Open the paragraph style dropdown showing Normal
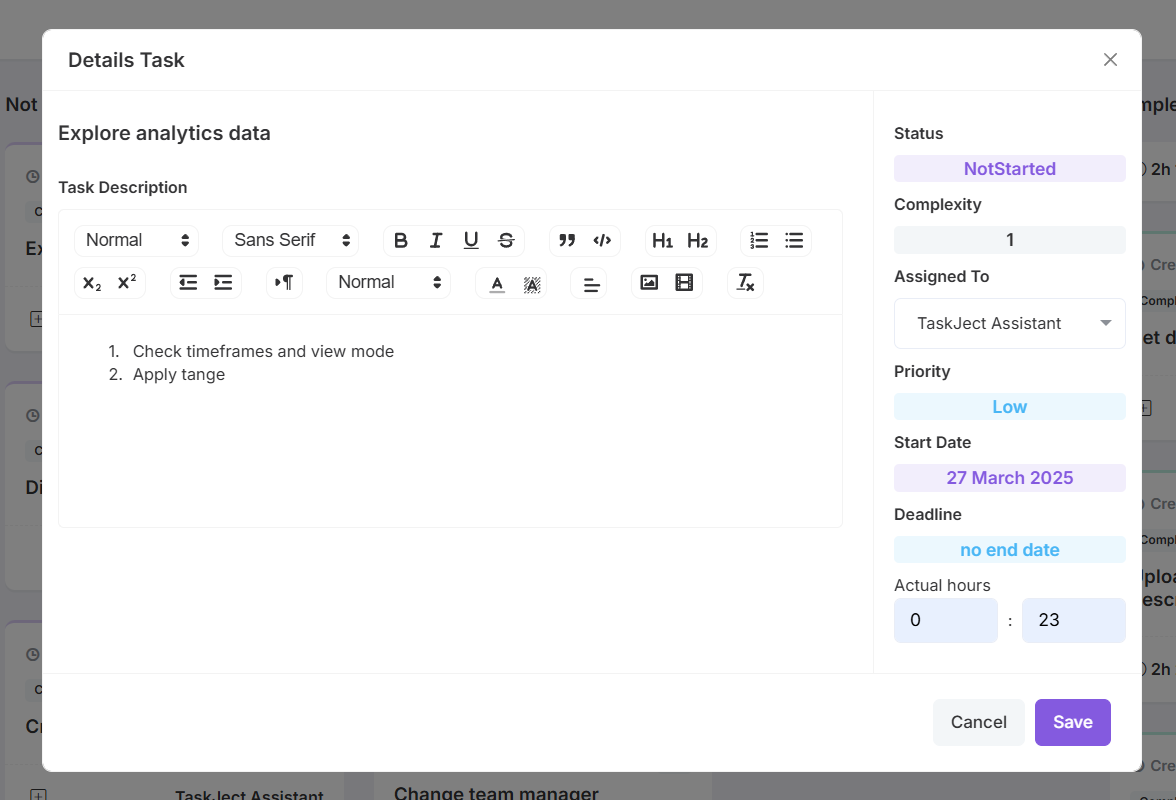The image size is (1176, 800). 136,240
